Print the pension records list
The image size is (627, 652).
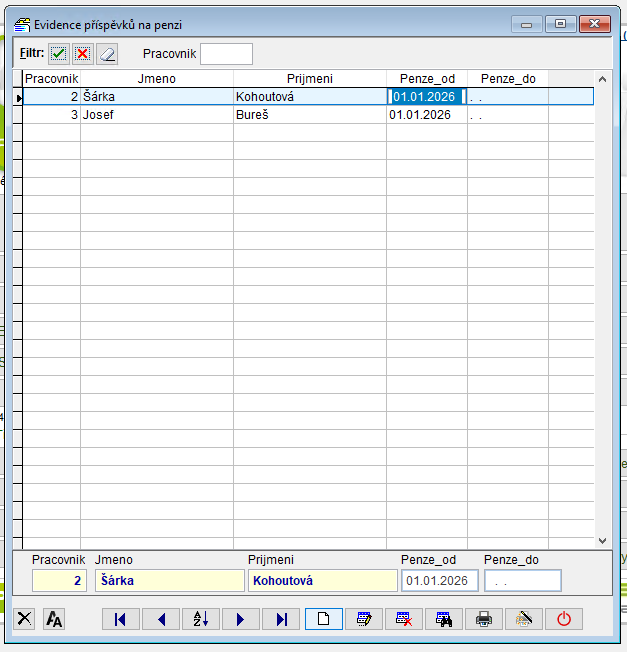click(x=484, y=619)
